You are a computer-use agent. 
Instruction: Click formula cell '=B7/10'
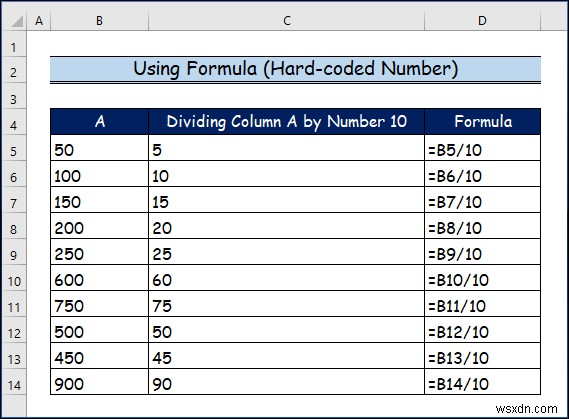pos(483,200)
